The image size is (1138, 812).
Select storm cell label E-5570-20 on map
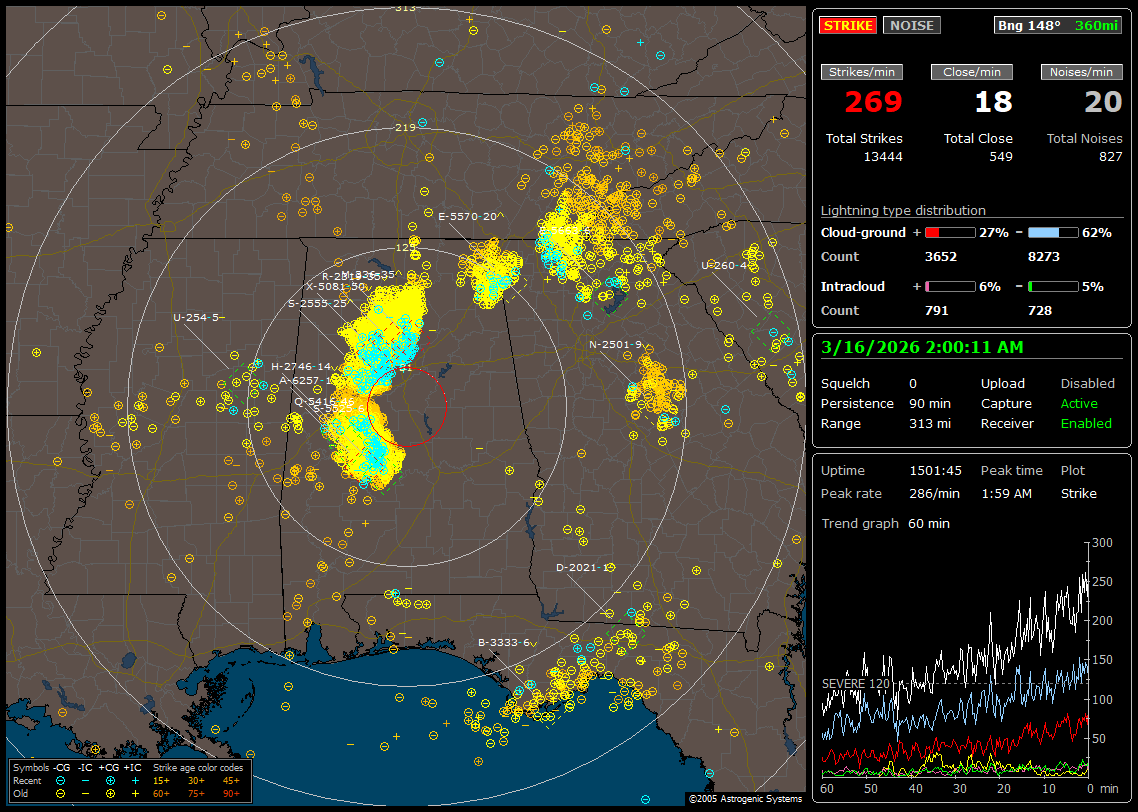[x=467, y=216]
